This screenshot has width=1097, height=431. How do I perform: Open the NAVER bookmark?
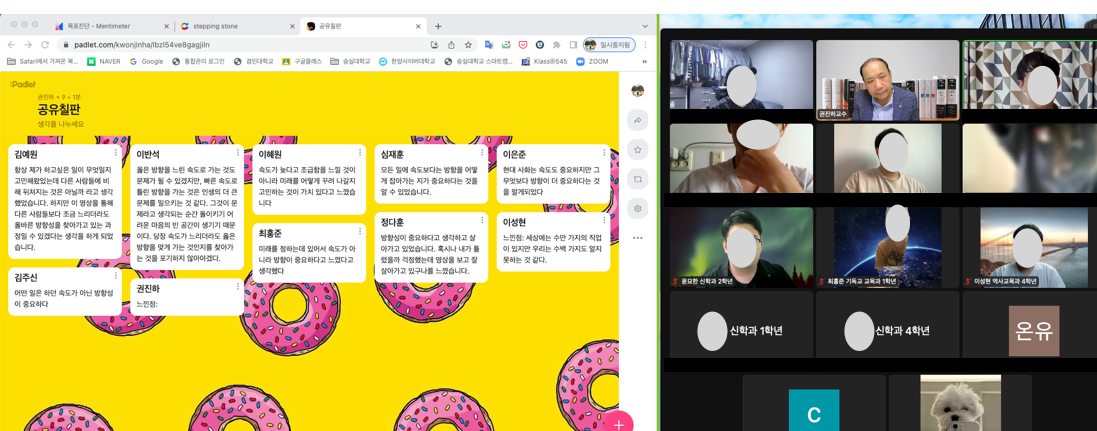click(x=103, y=61)
